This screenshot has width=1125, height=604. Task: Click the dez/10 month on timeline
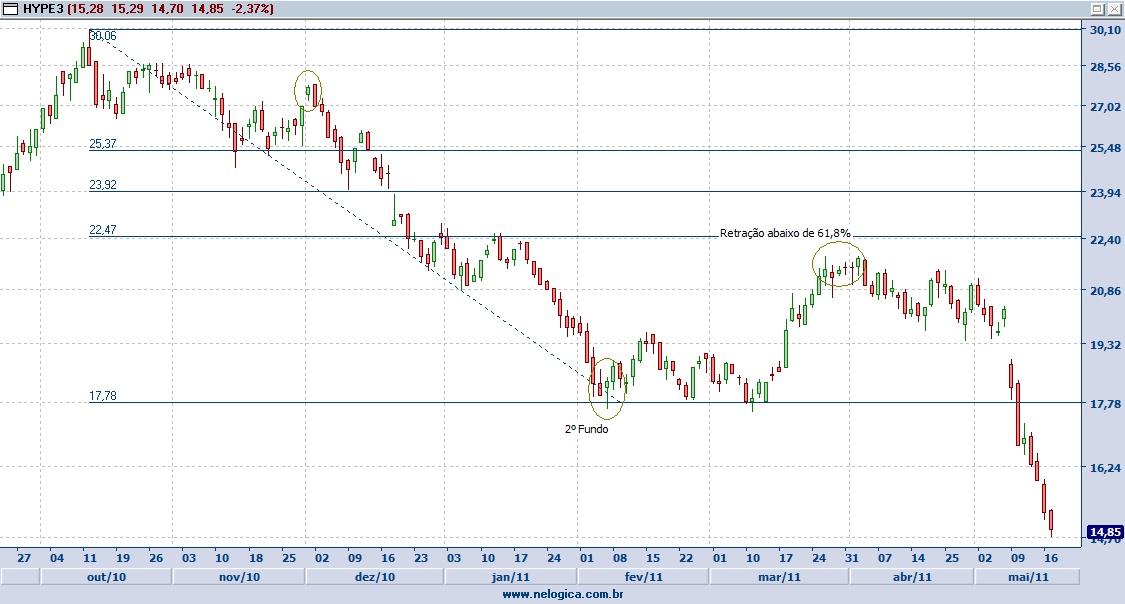(374, 577)
